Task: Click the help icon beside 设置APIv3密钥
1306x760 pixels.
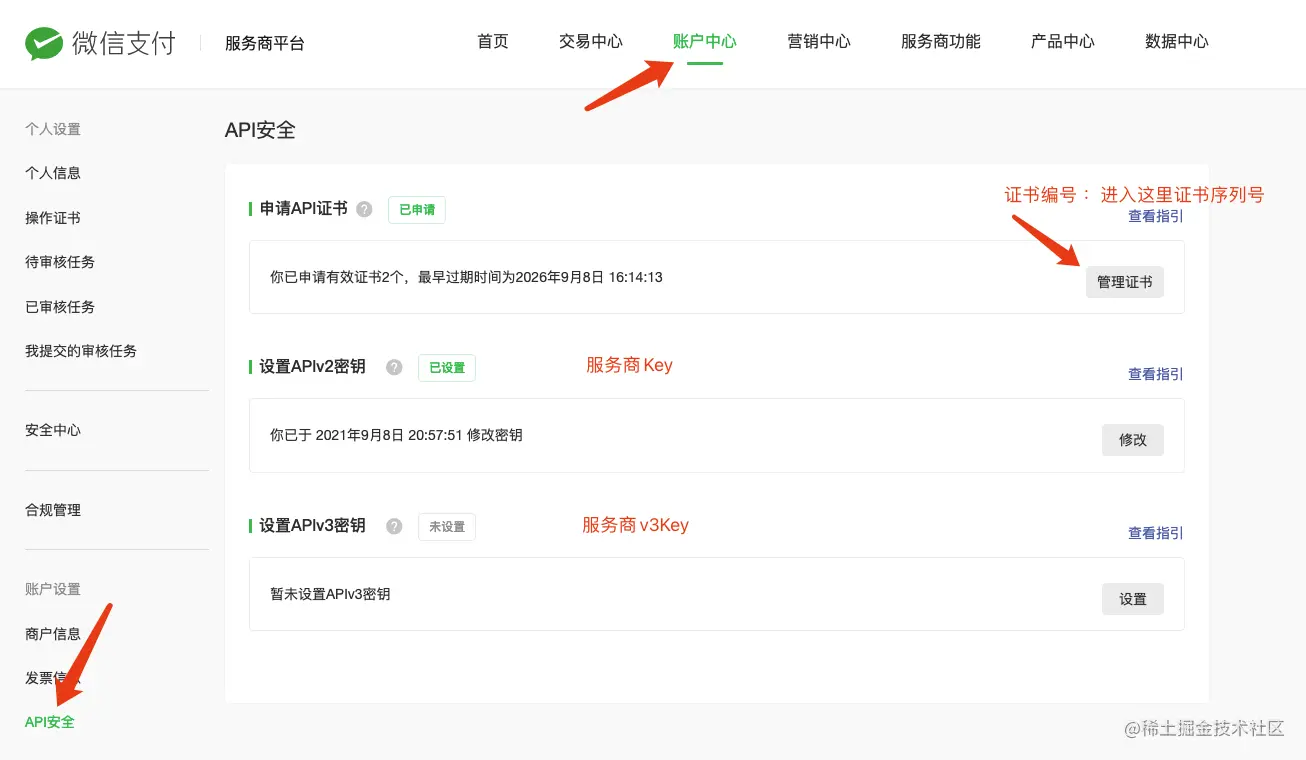Action: (394, 526)
